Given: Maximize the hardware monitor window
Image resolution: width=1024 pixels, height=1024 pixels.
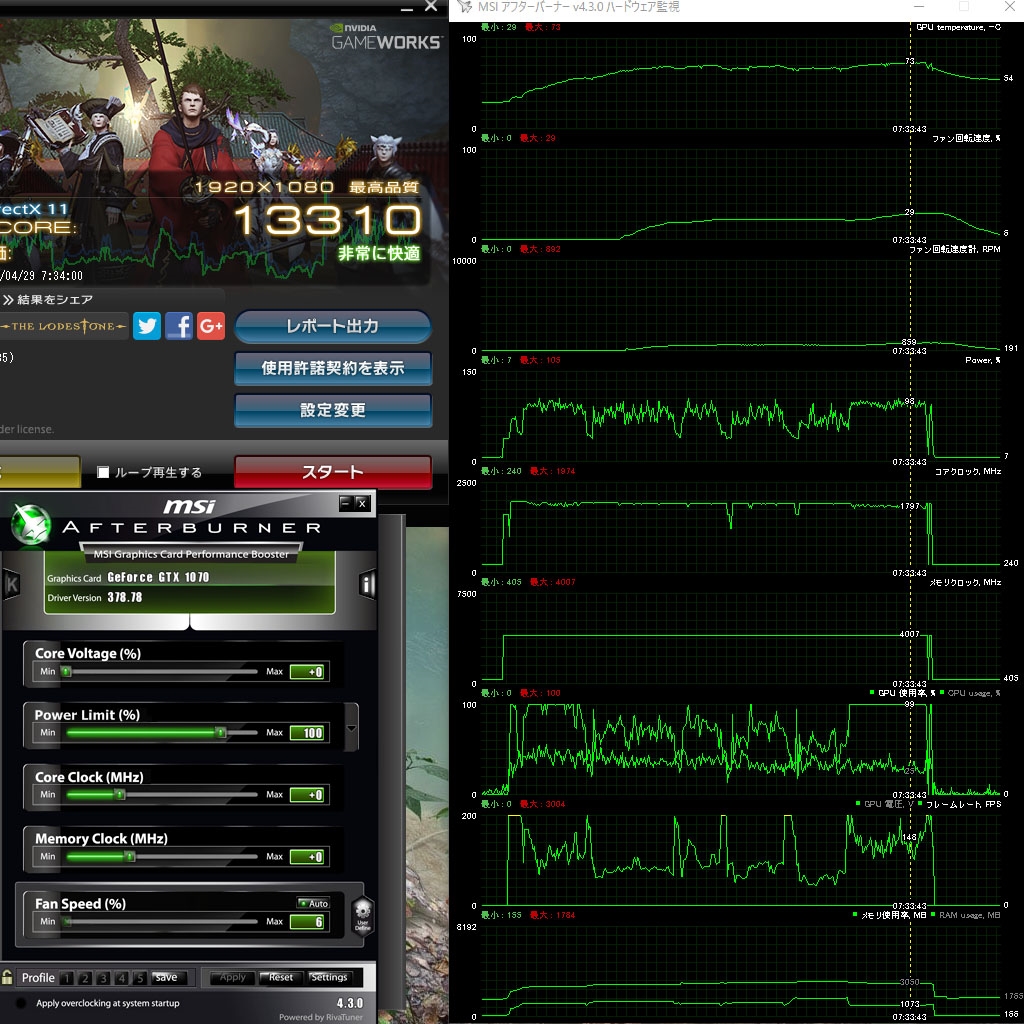Looking at the screenshot, I should coord(963,7).
